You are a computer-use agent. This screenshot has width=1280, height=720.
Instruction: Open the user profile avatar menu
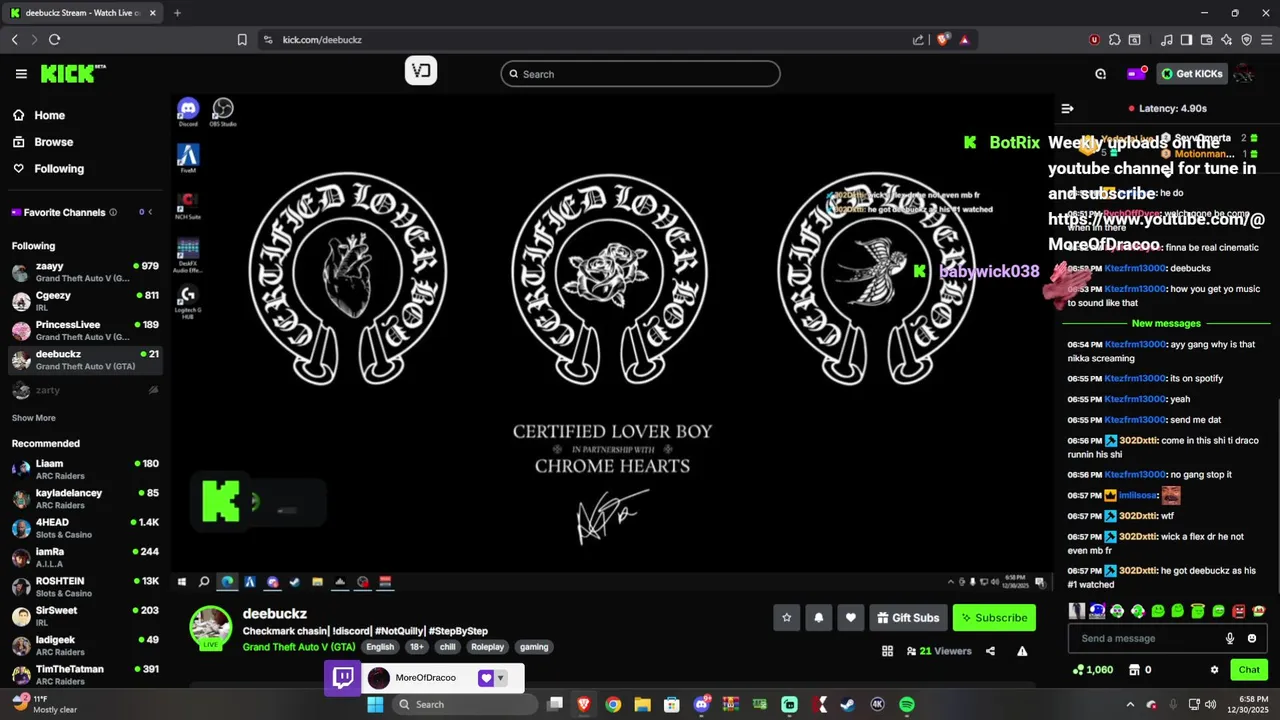coord(1244,74)
